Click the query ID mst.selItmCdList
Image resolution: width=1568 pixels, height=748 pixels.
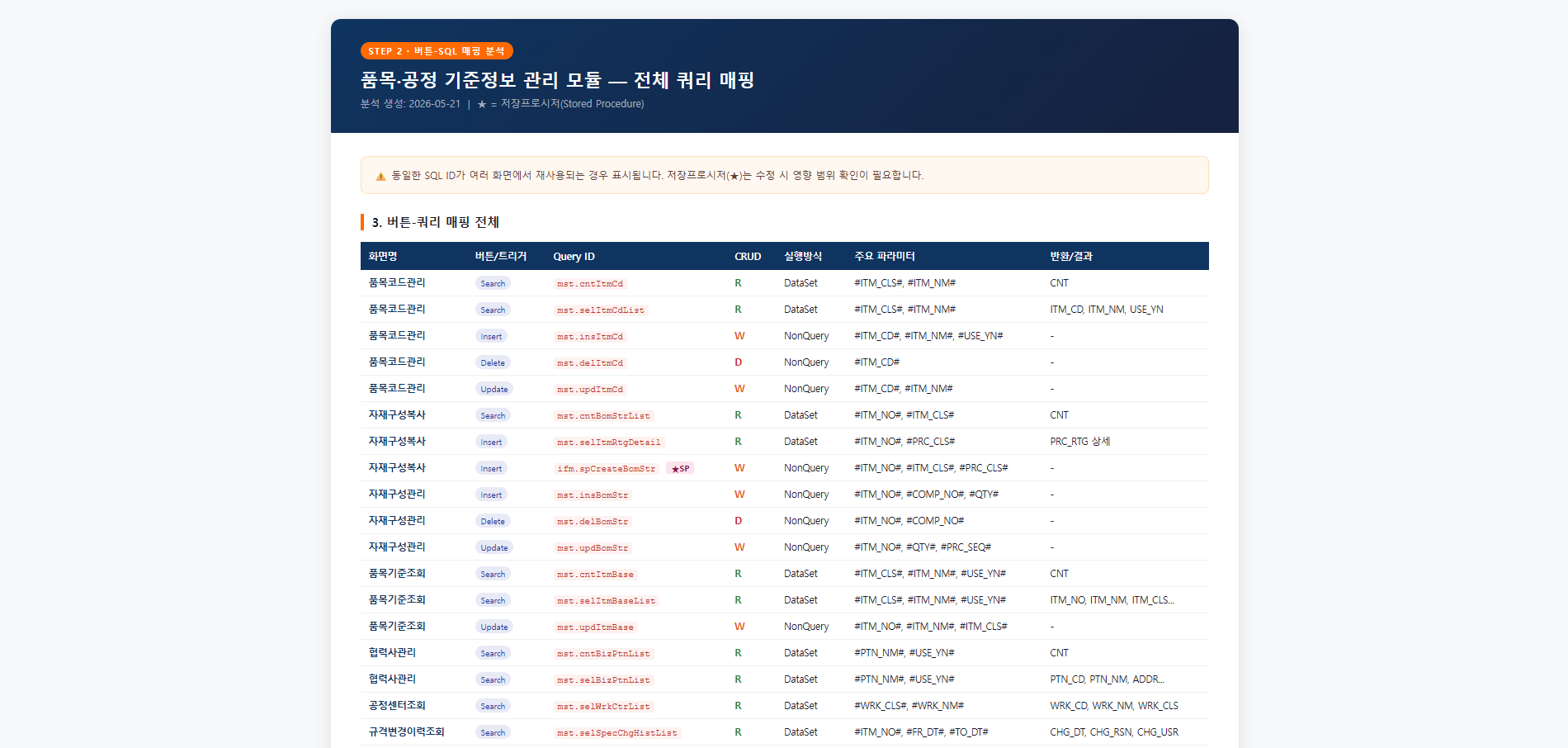tap(601, 310)
